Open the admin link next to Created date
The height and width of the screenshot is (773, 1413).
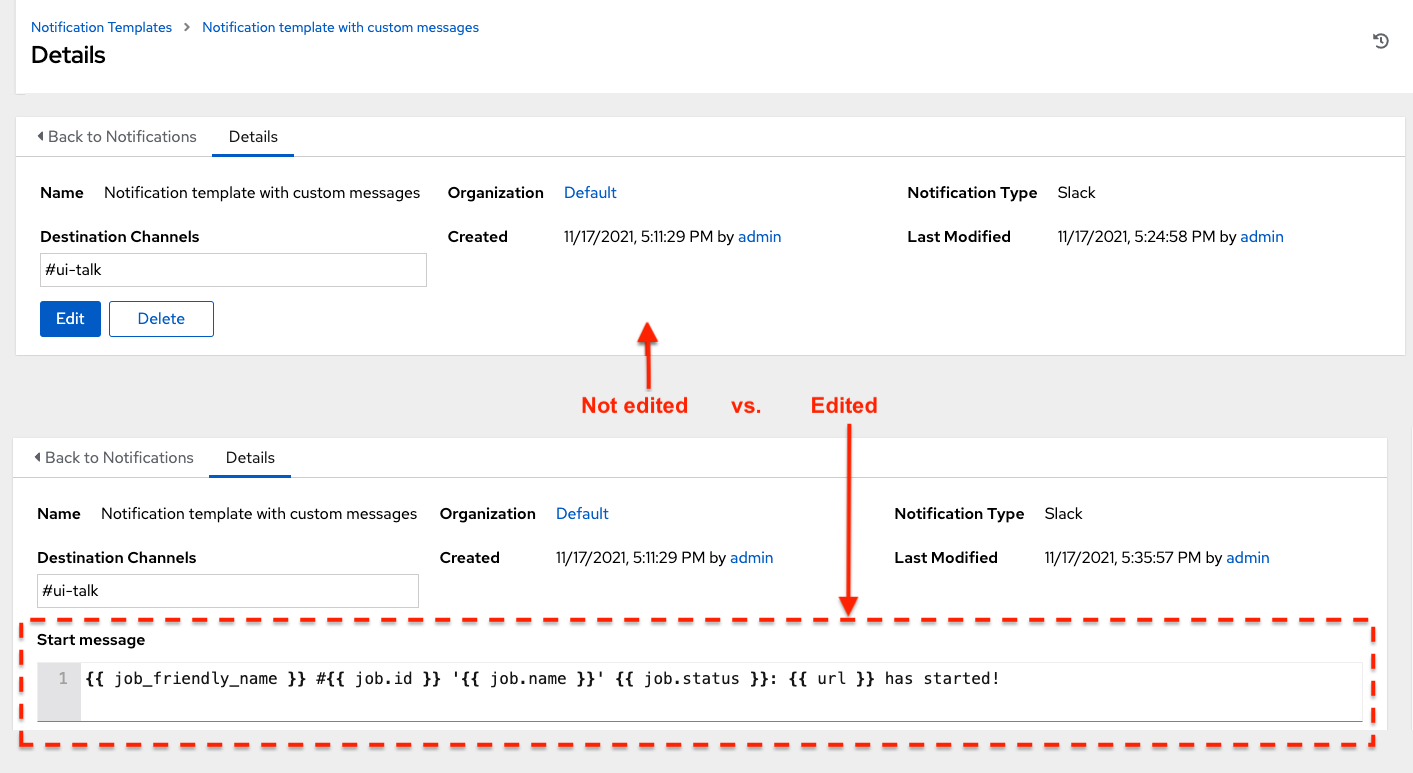pos(759,236)
